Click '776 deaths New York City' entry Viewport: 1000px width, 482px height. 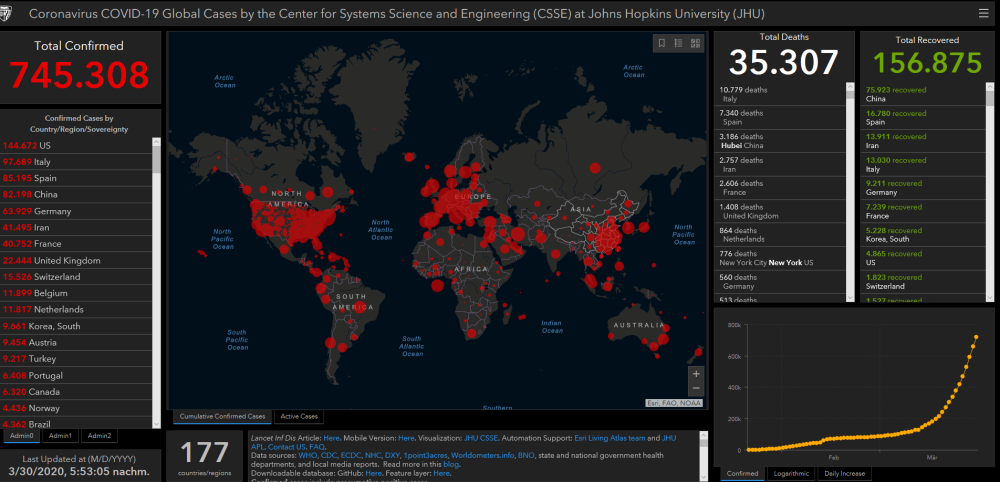click(779, 258)
